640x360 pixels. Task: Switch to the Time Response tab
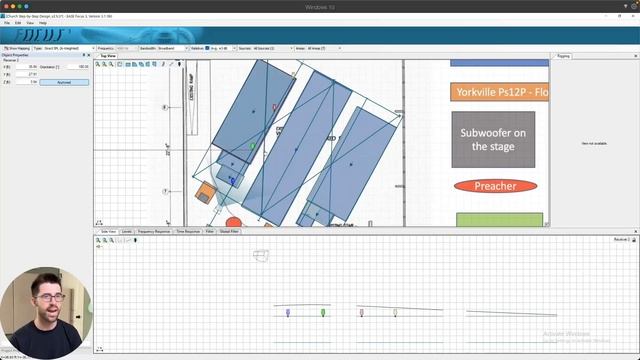click(188, 231)
